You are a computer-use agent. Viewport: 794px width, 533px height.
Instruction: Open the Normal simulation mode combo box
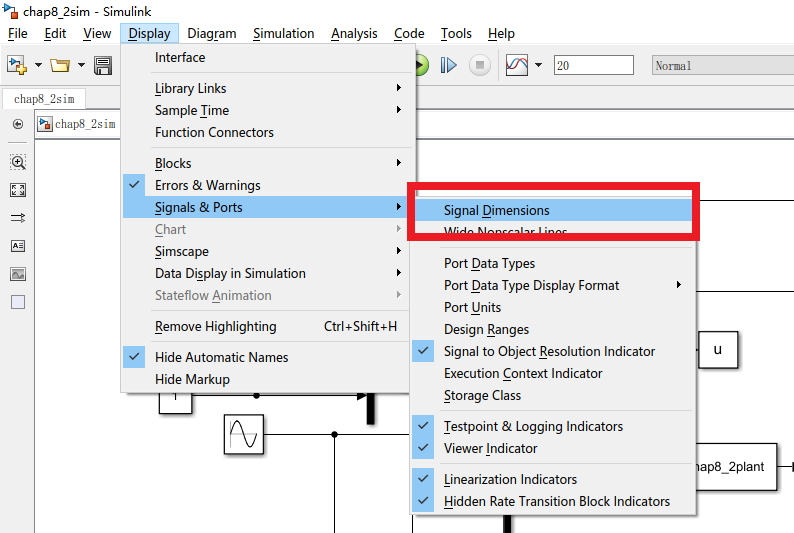point(723,65)
